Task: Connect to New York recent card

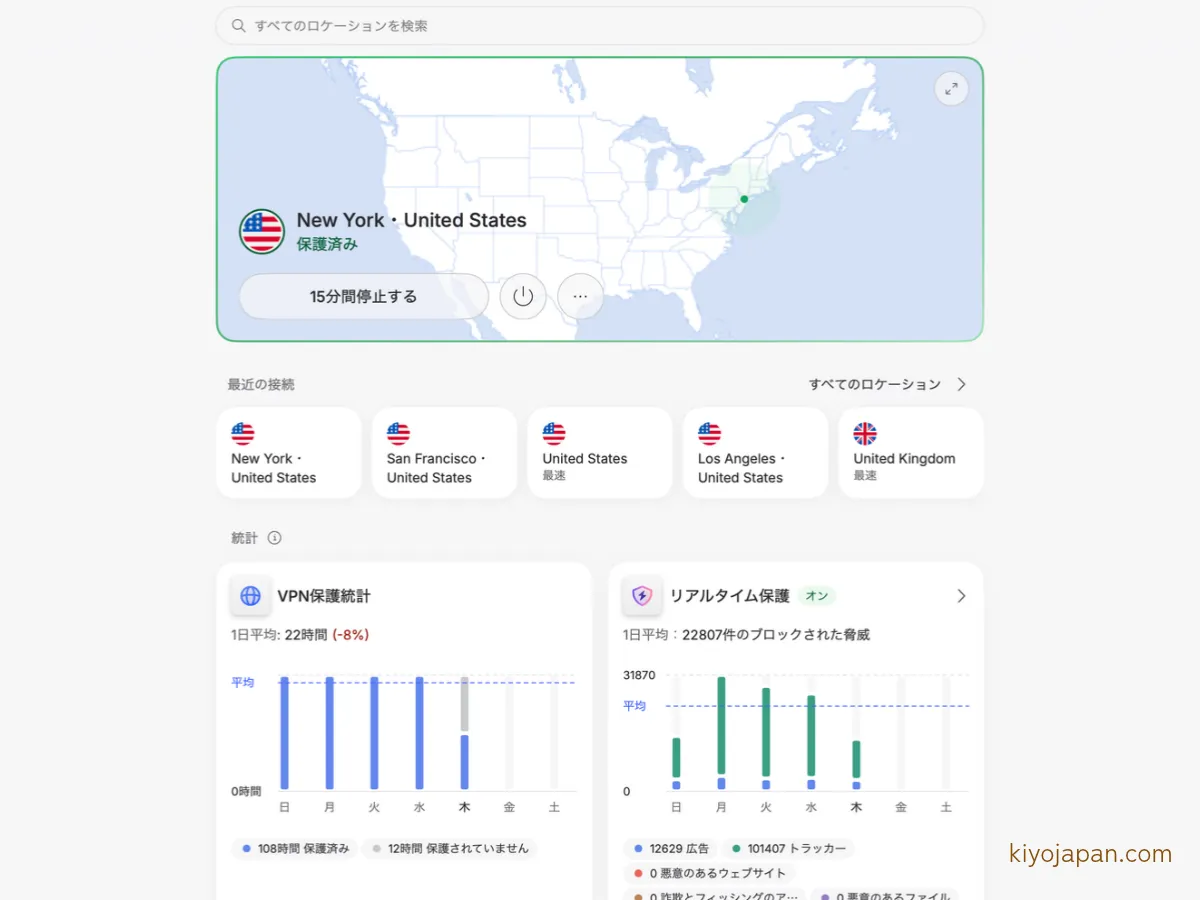Action: click(x=289, y=452)
